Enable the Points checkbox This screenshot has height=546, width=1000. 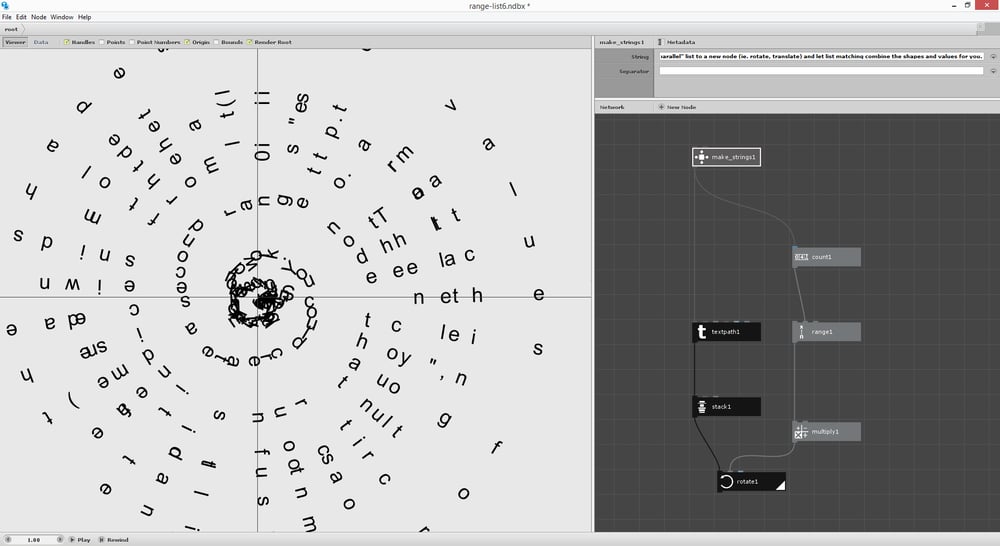tap(102, 42)
